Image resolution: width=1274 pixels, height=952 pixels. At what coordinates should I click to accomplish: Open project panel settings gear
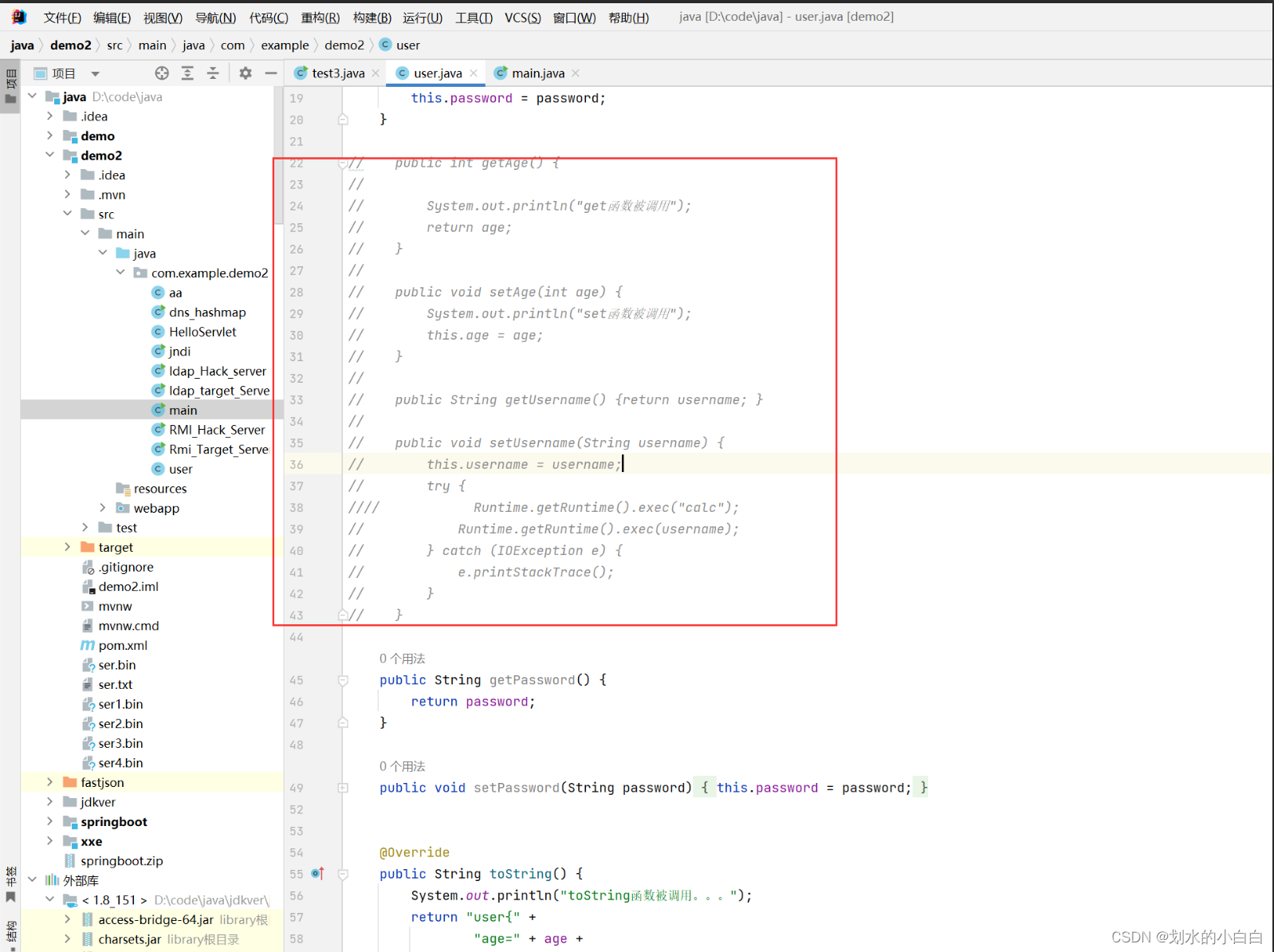pyautogui.click(x=246, y=73)
